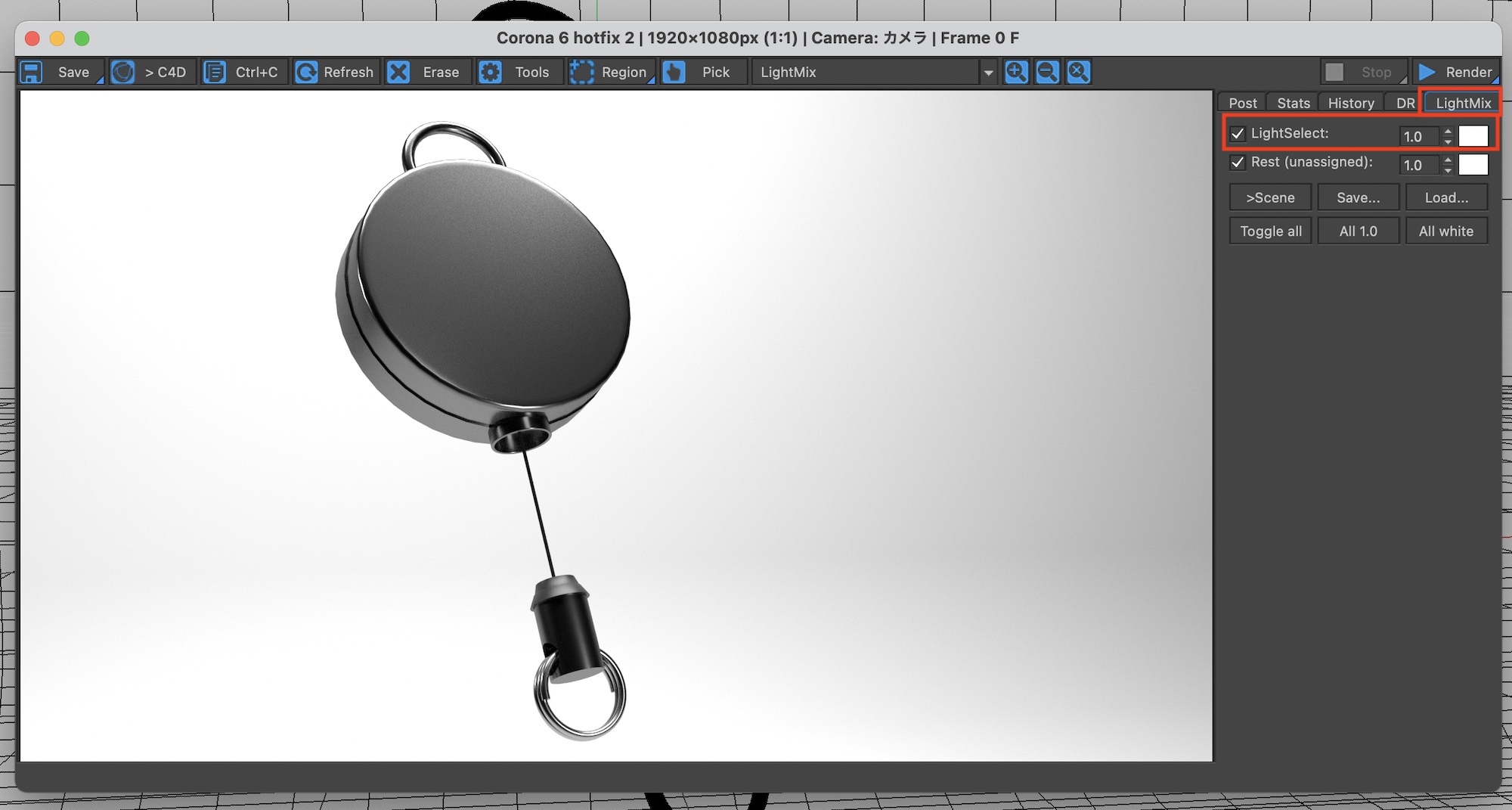Click the LightSelect intensity value field

tap(1418, 137)
